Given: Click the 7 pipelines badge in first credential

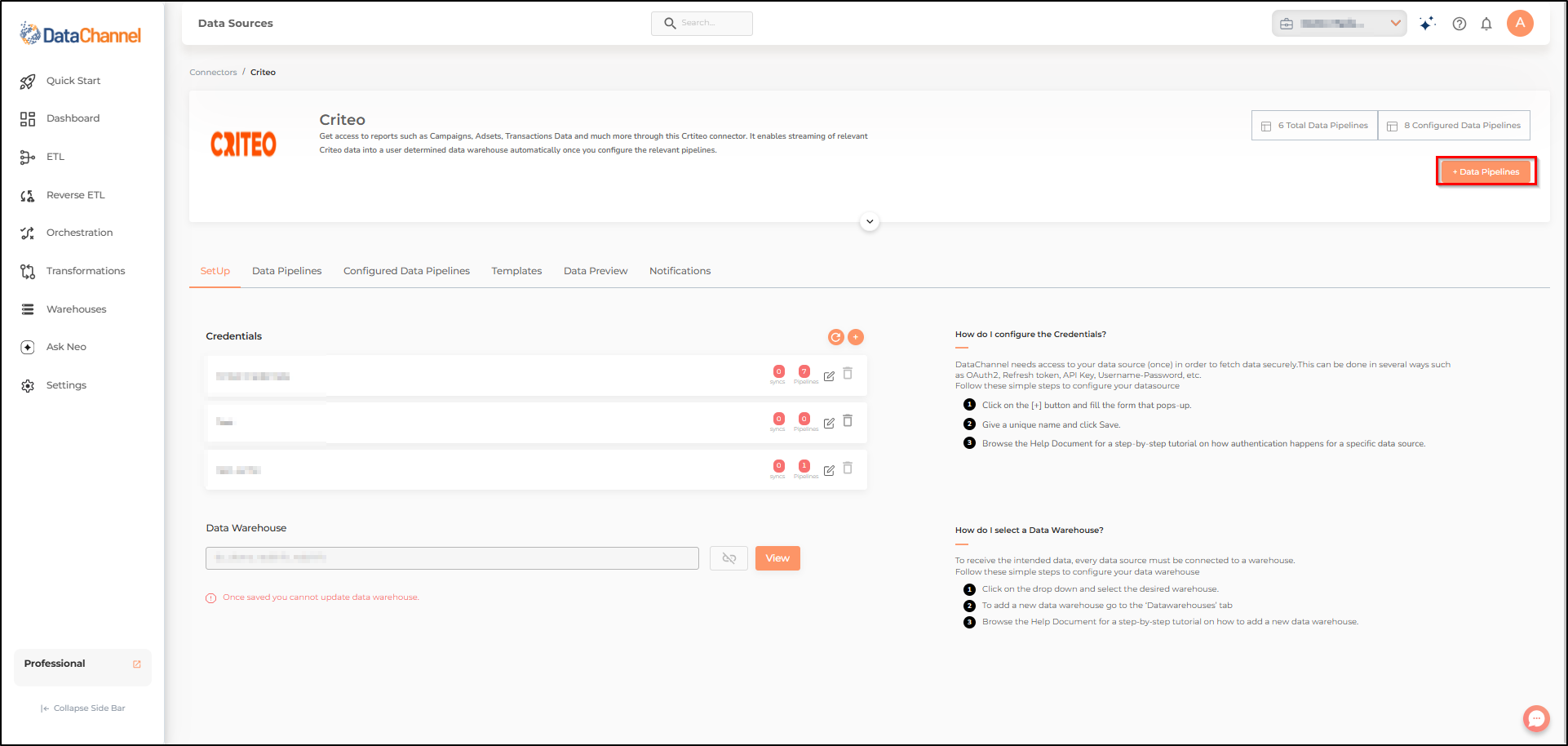Looking at the screenshot, I should 804,372.
